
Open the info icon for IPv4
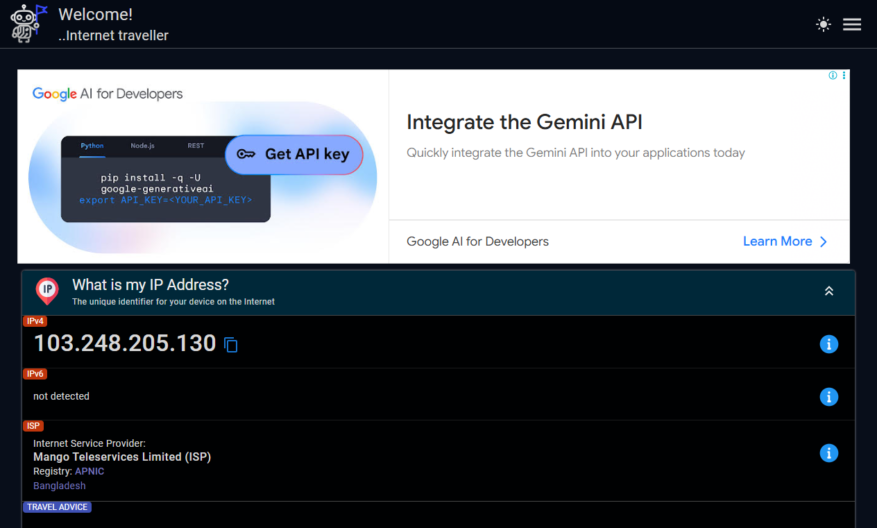click(829, 344)
